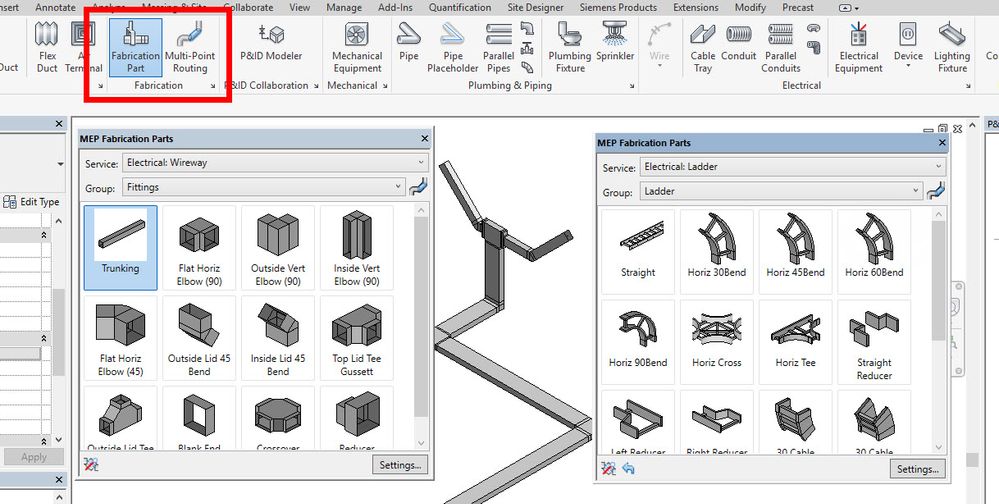Pick the Straight Reducer ladder part
Image resolution: width=999 pixels, height=504 pixels.
click(874, 342)
